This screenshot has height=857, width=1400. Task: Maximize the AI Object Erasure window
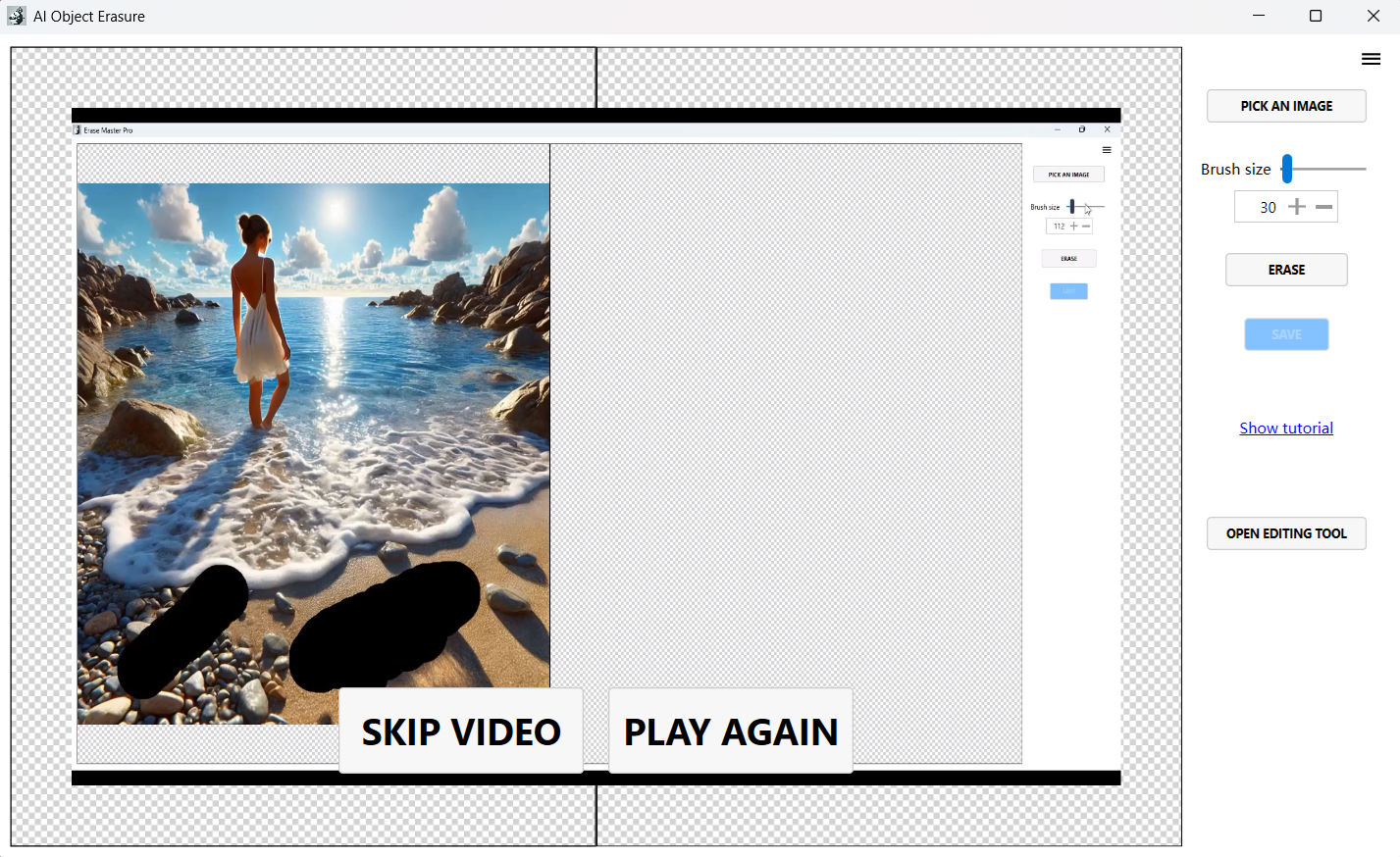(x=1316, y=16)
